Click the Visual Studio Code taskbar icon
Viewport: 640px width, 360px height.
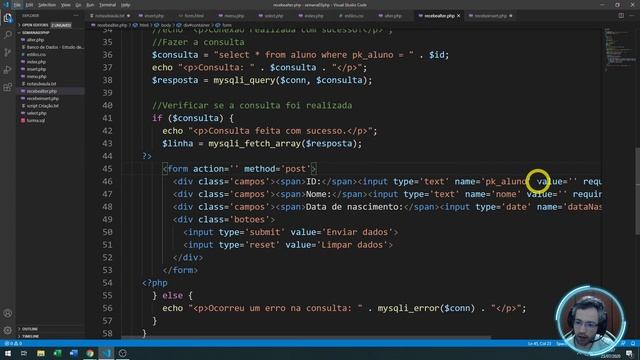(106, 353)
